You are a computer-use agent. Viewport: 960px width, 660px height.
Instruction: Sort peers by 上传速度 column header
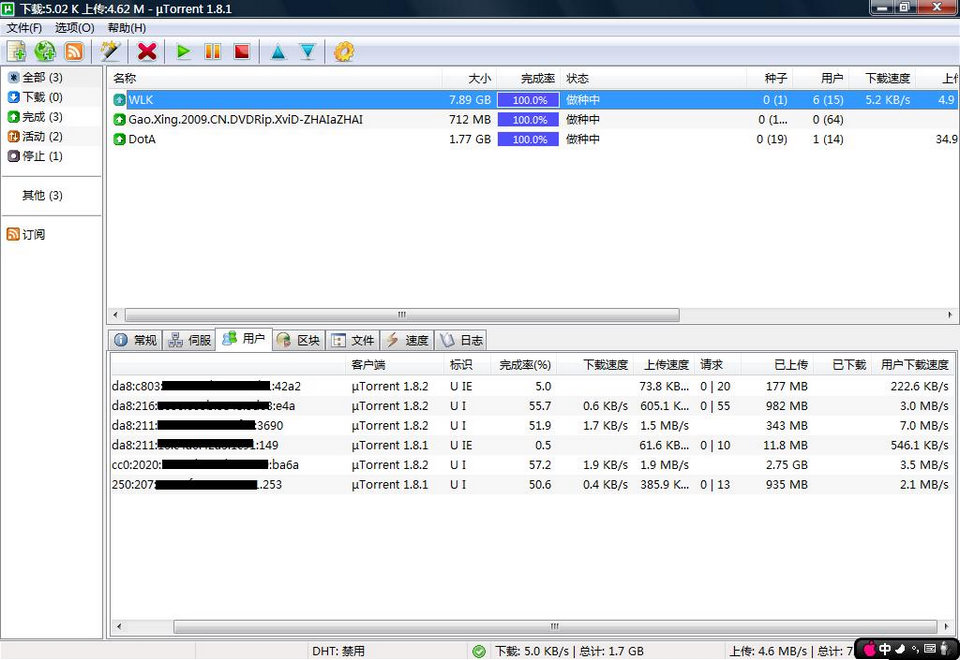click(x=665, y=365)
